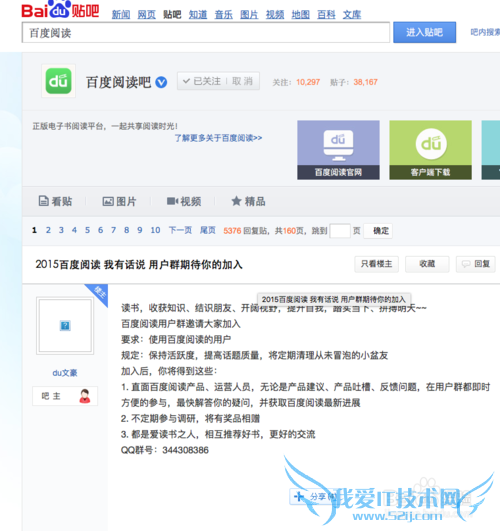
Task: Click 已关注 follow status button
Action: pos(202,81)
